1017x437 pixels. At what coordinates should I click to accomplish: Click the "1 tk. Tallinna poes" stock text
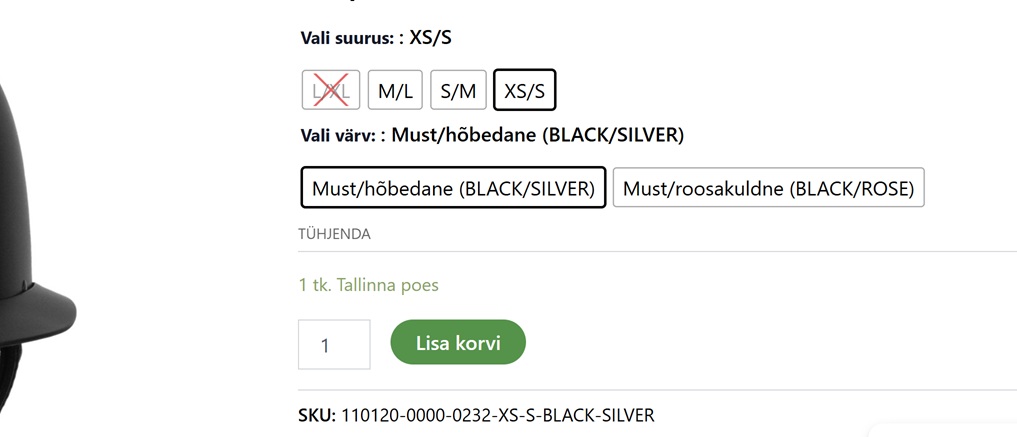pos(368,285)
